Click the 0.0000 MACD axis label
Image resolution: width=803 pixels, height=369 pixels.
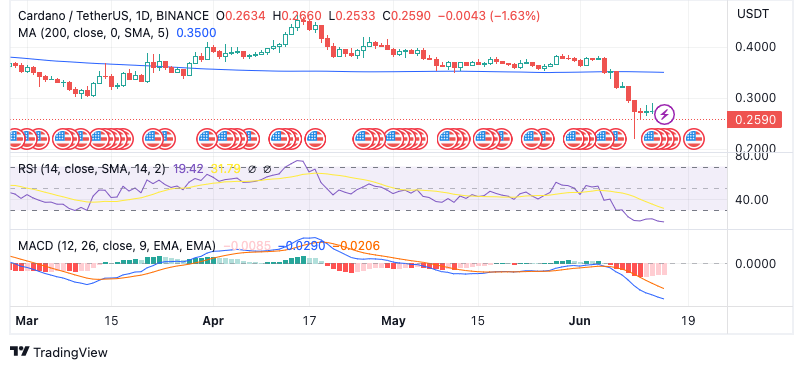(754, 264)
